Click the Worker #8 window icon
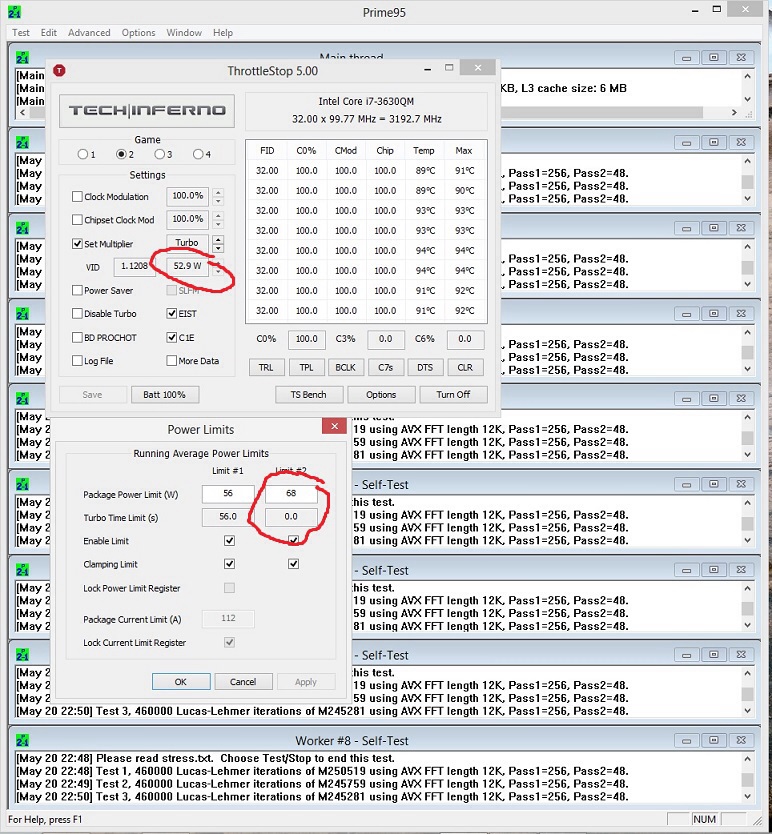The image size is (772, 834). tap(22, 740)
